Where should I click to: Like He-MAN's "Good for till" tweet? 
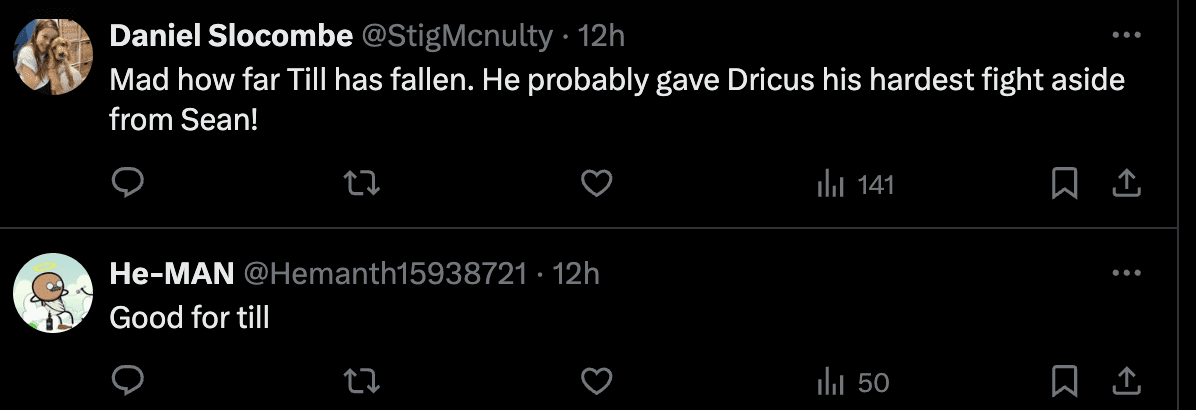coord(597,382)
